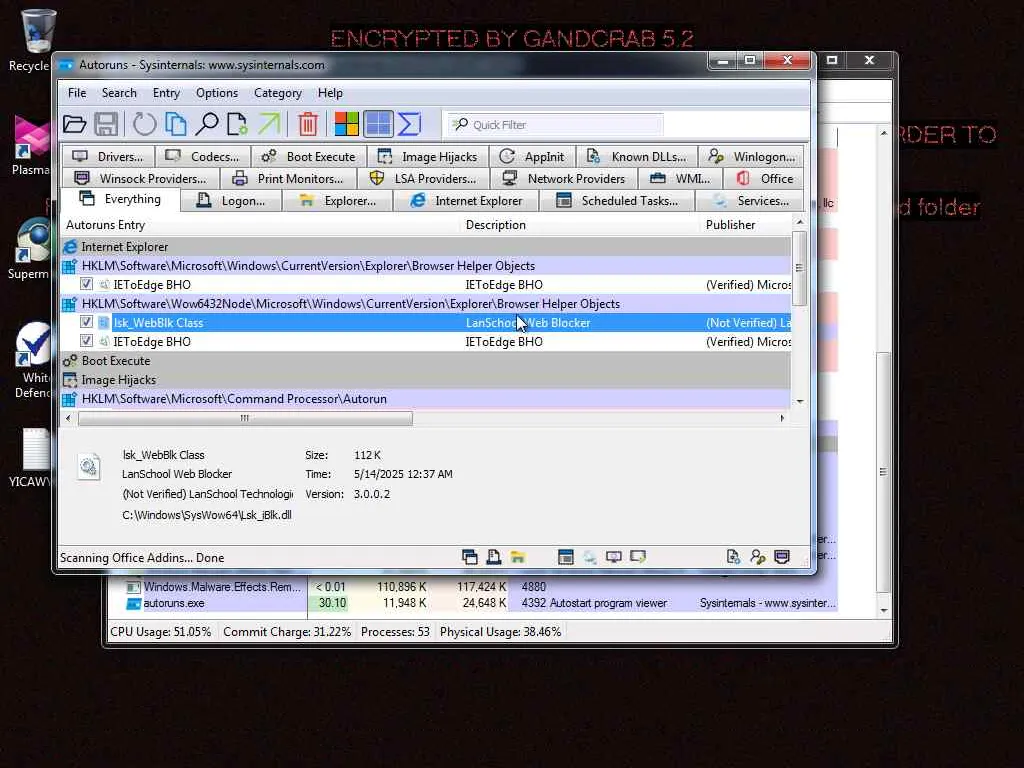Click the Everything icon in status bar
Image resolution: width=1024 pixels, height=768 pixels.
pos(470,557)
